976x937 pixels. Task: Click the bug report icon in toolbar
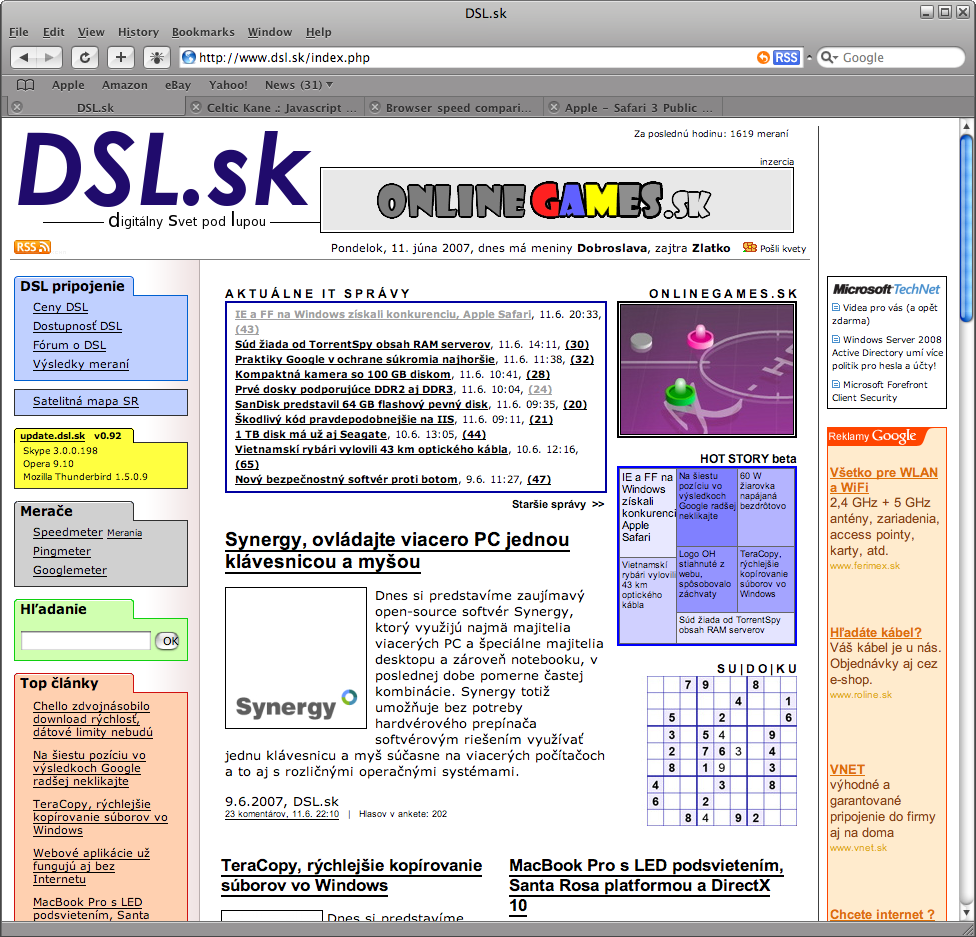tap(157, 57)
